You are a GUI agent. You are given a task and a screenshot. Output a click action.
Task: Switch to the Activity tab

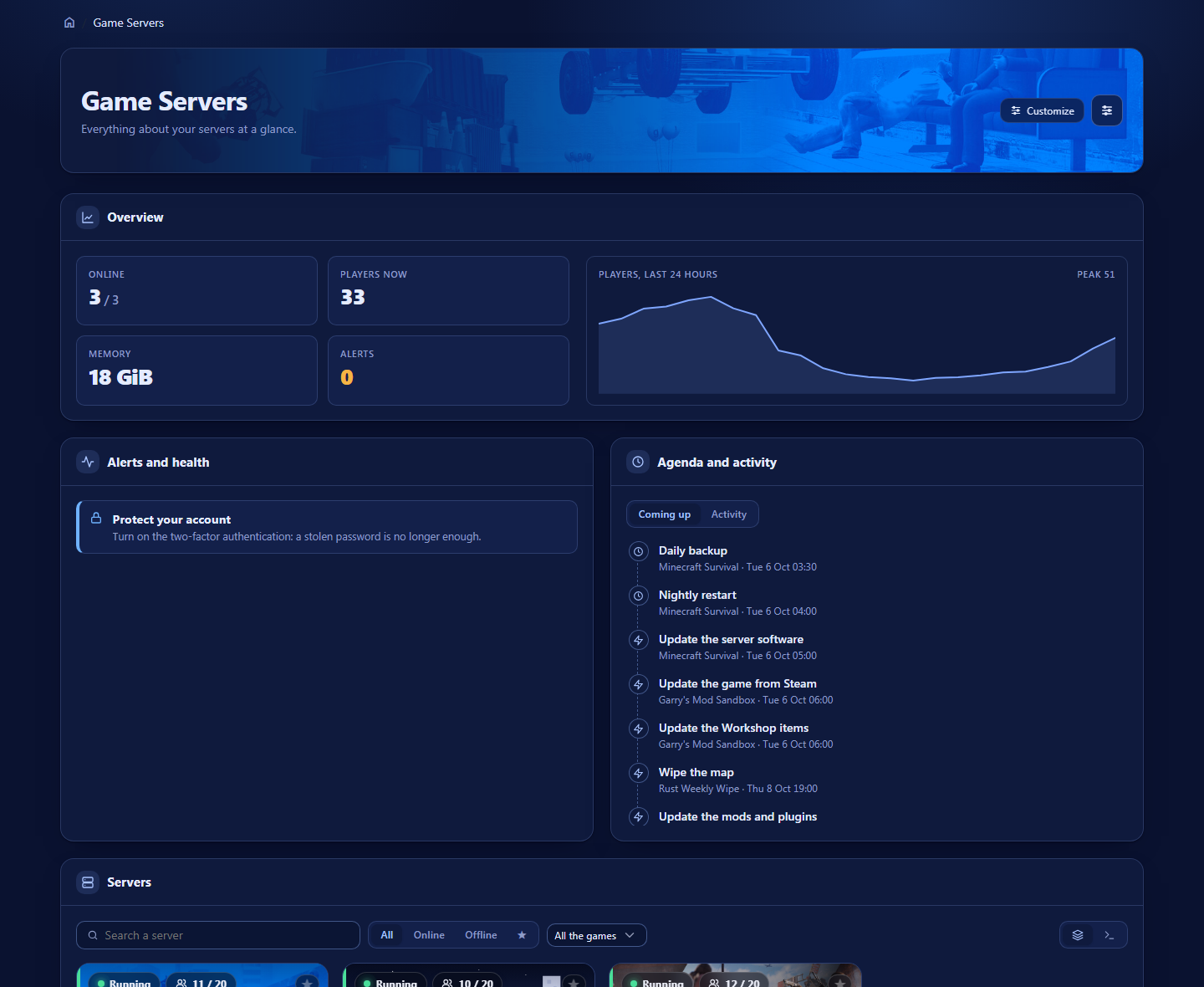click(729, 514)
